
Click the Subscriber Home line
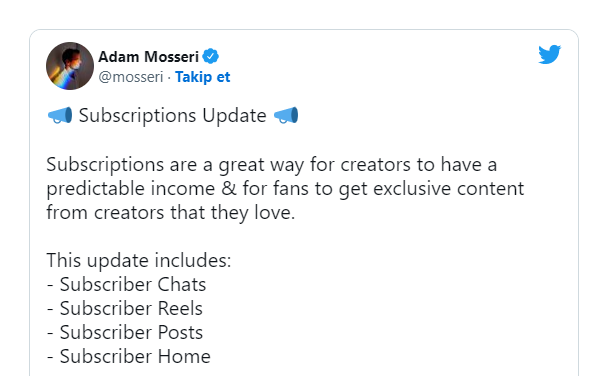pyautogui.click(x=129, y=356)
